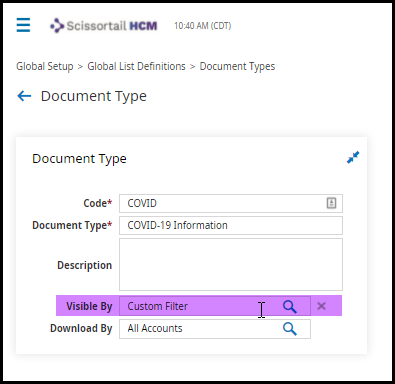The height and width of the screenshot is (384, 395).
Task: Click the 10:40 AM (CDT) time display
Action: coord(203,26)
